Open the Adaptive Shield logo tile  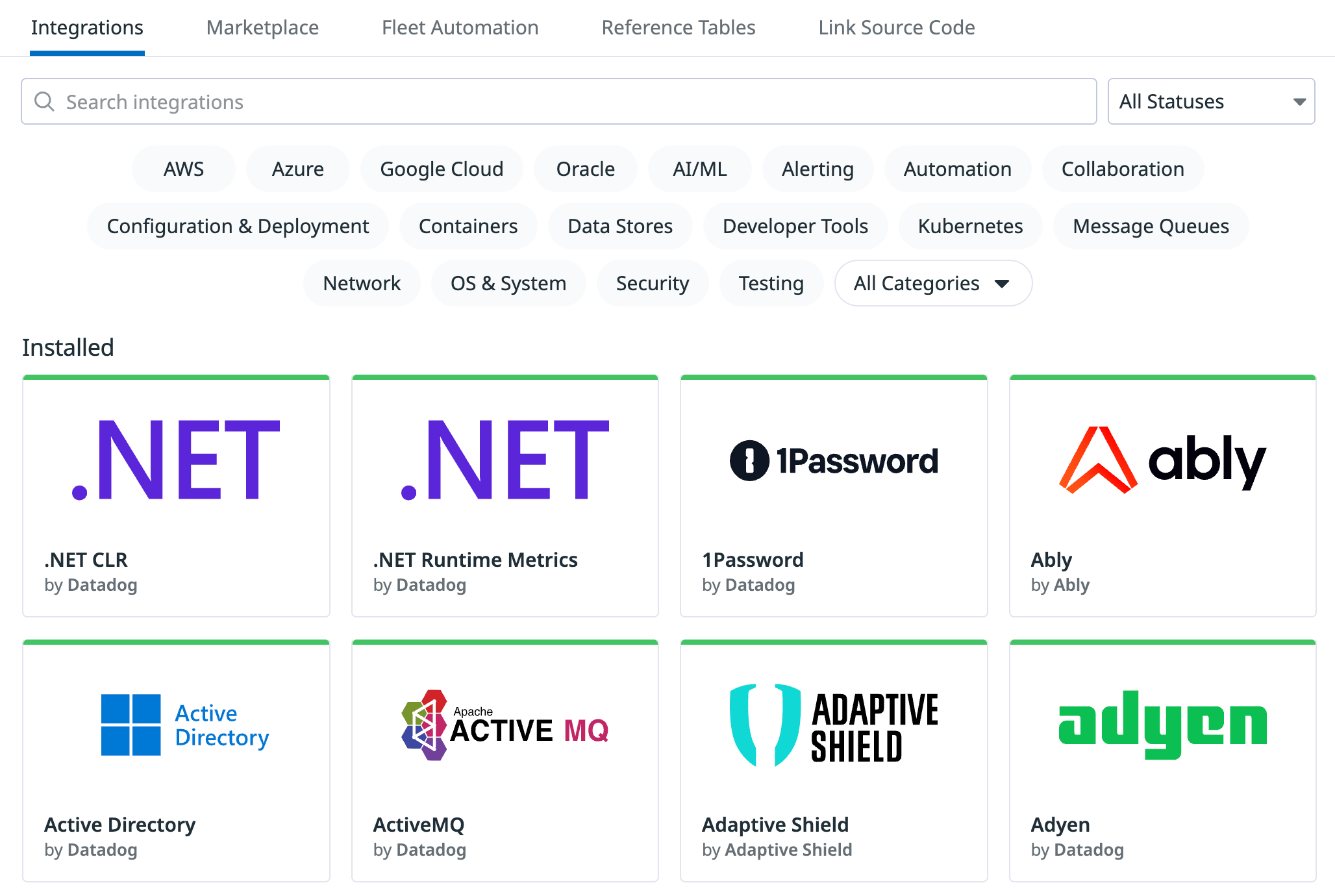click(834, 725)
